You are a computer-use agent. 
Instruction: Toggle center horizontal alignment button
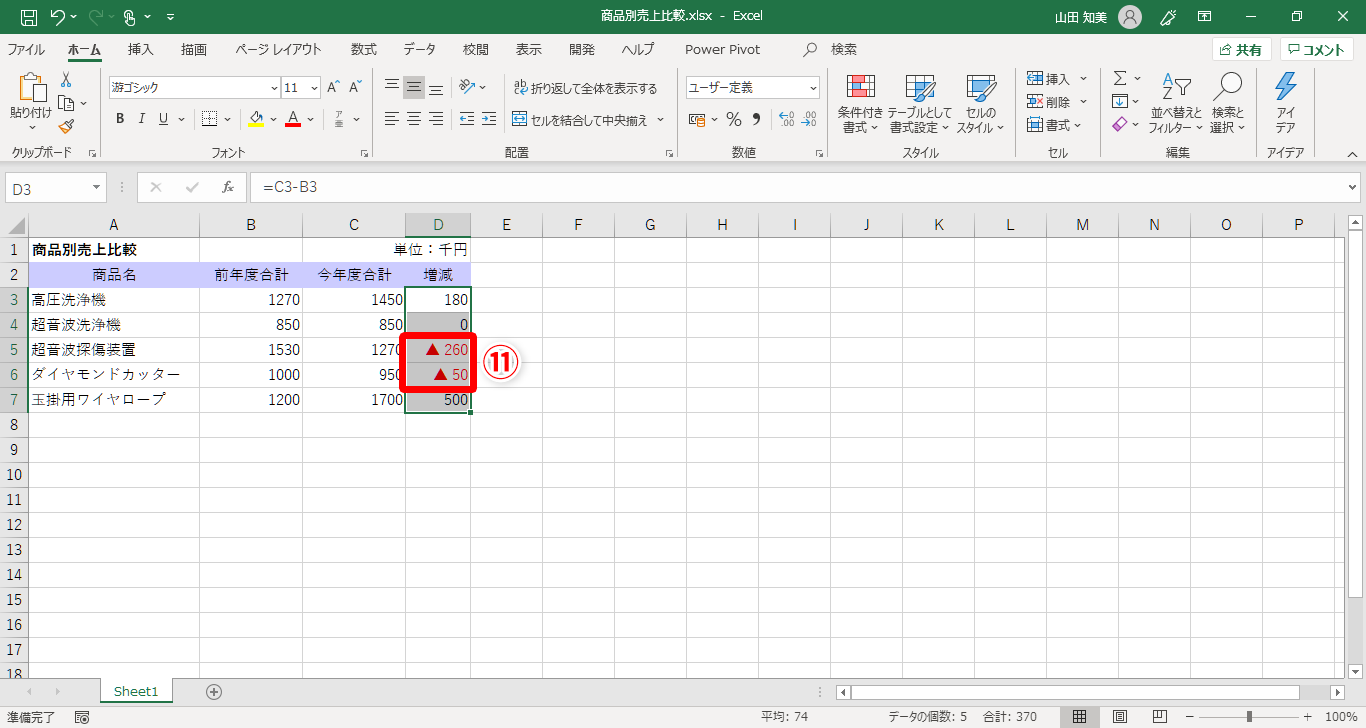pos(414,119)
